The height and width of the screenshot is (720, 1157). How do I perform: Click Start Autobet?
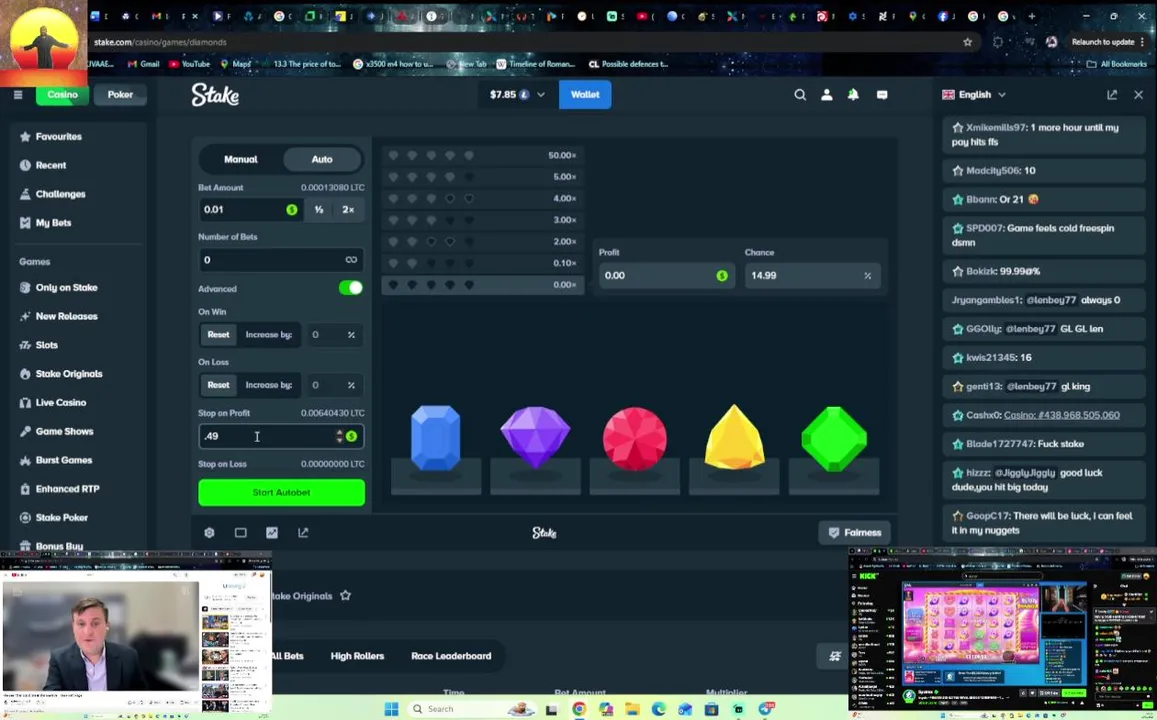[281, 492]
